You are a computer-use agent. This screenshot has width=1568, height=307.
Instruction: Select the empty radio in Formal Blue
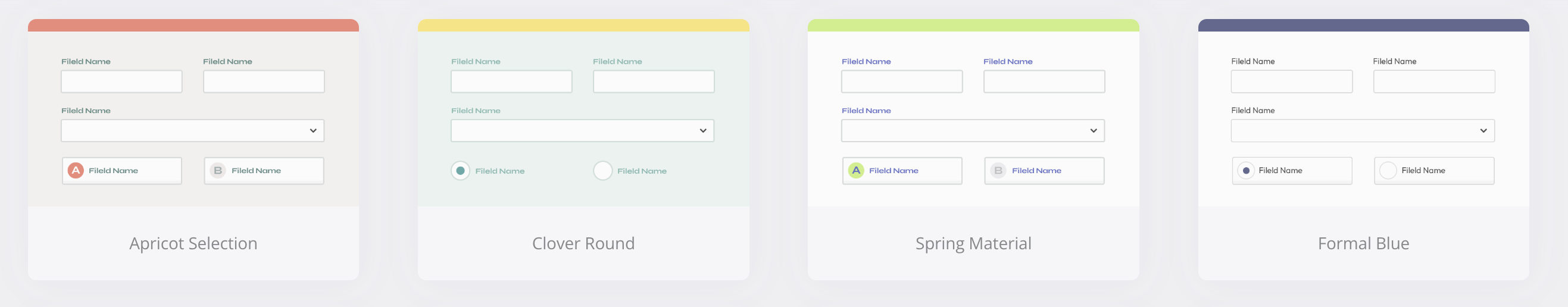pos(1388,171)
